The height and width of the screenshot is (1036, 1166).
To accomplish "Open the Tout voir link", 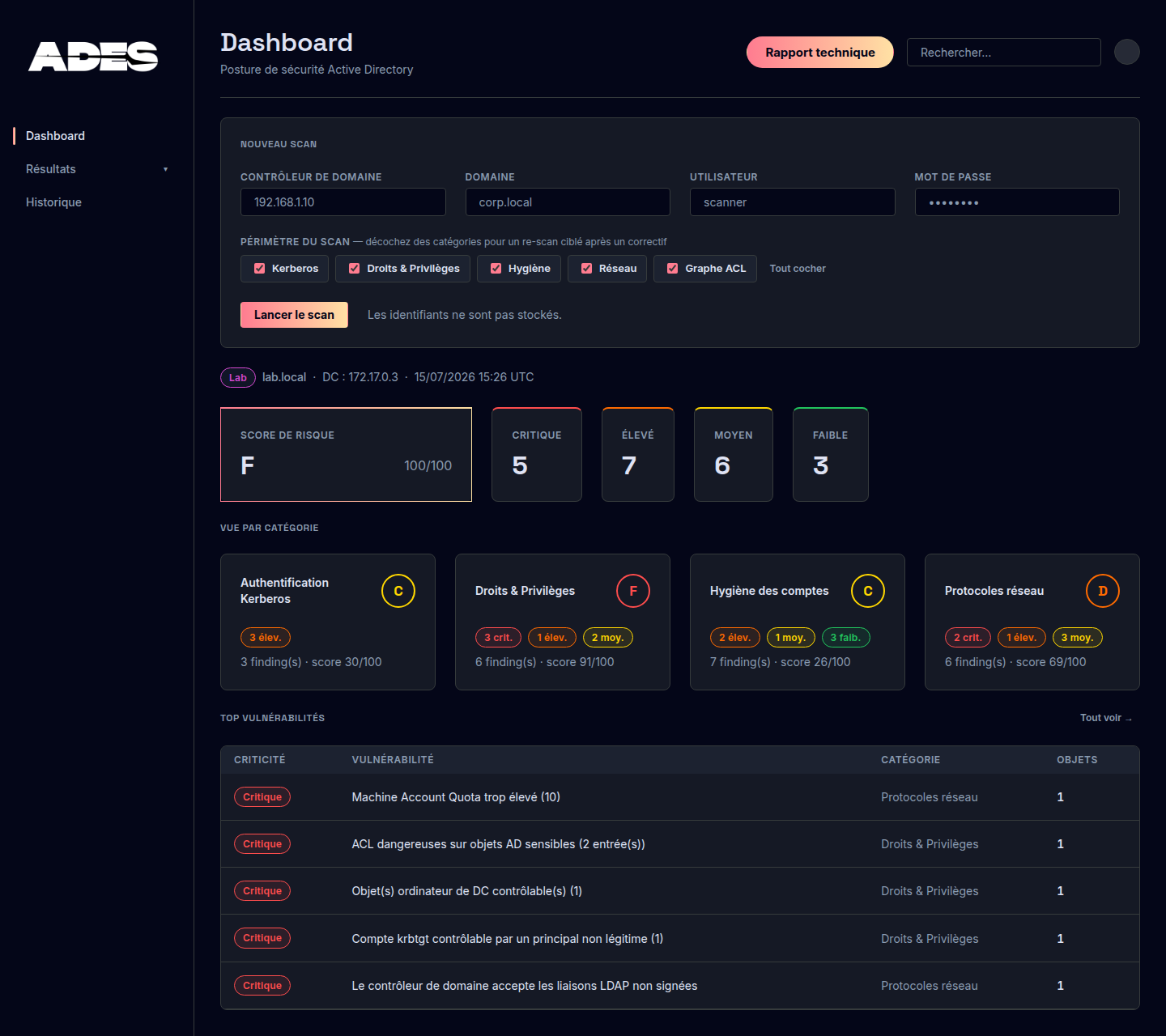I will (1106, 718).
